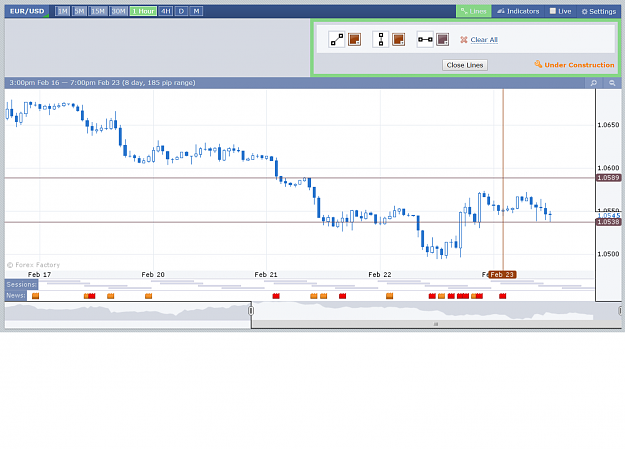
Task: Switch to the M monthly timeframe
Action: click(x=196, y=11)
